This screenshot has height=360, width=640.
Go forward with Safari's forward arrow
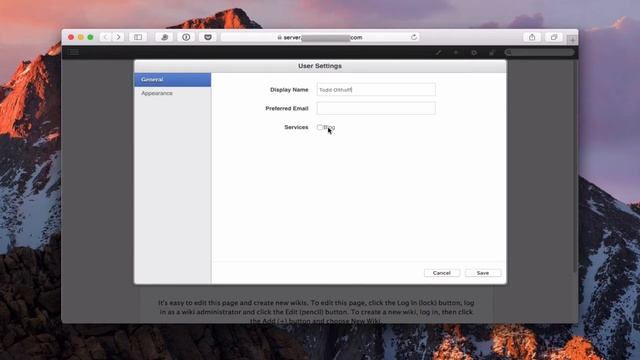click(118, 37)
